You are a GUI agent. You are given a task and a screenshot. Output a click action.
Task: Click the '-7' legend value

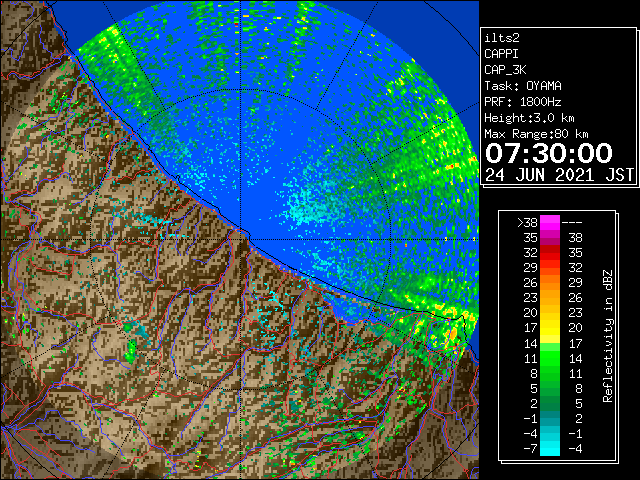click(530, 449)
